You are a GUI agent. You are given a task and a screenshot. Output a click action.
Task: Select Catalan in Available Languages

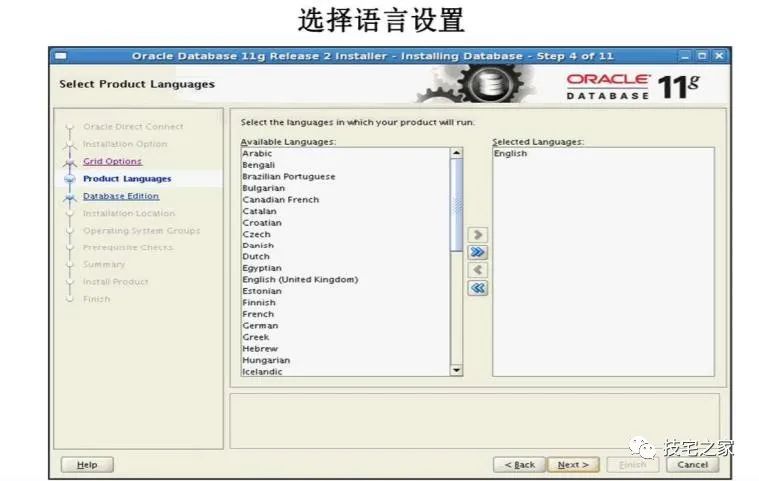pos(346,211)
